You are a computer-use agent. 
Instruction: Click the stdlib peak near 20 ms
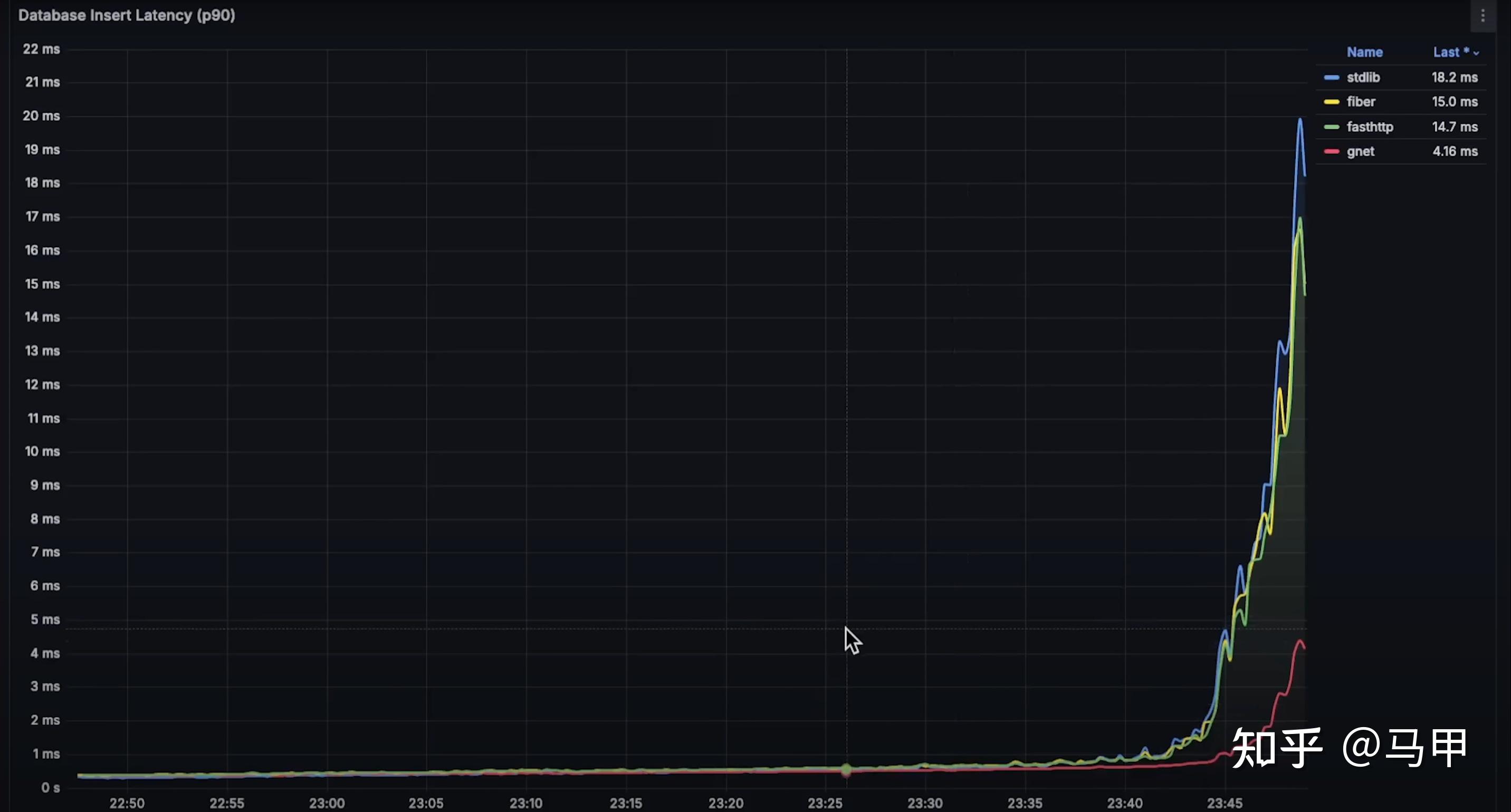click(x=1300, y=120)
